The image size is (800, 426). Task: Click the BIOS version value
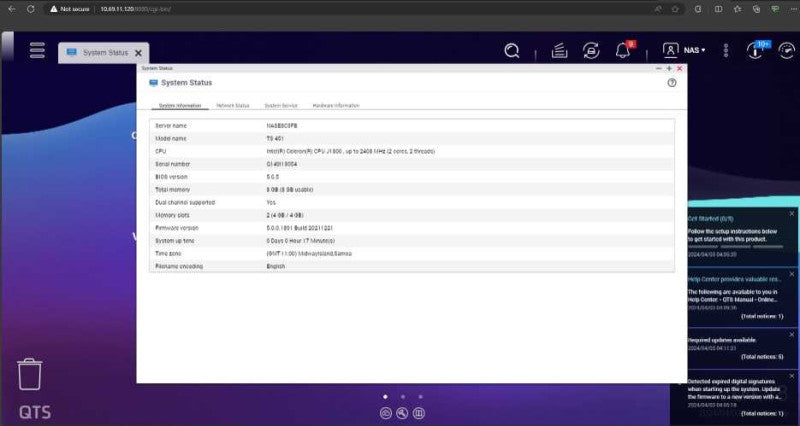272,177
